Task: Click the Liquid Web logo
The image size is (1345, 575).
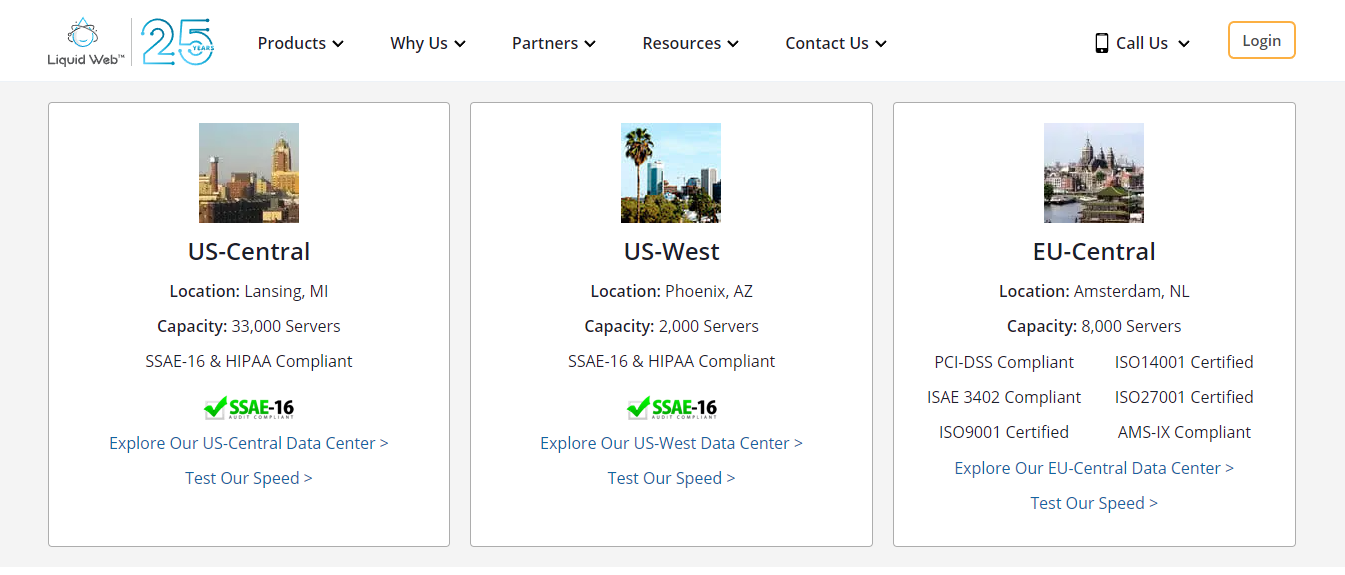Action: [x=85, y=42]
